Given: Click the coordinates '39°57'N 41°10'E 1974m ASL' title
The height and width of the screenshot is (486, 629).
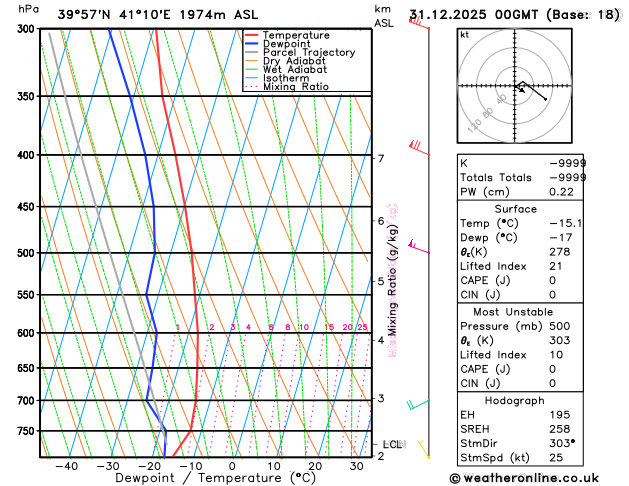Looking at the screenshot, I should tap(158, 15).
